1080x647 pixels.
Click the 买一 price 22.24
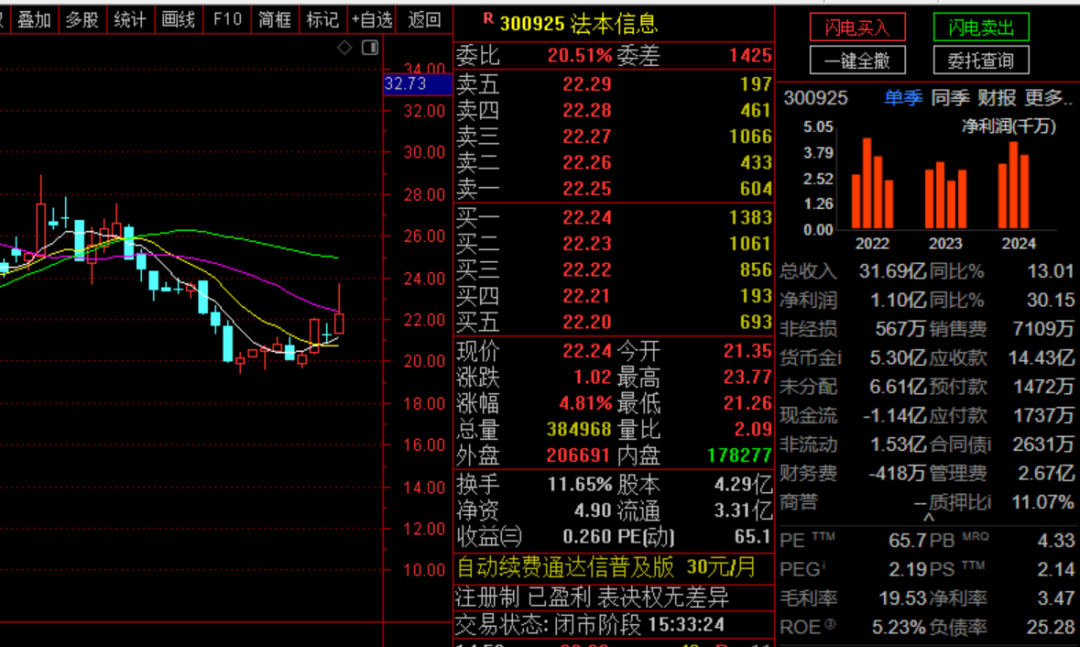point(587,218)
